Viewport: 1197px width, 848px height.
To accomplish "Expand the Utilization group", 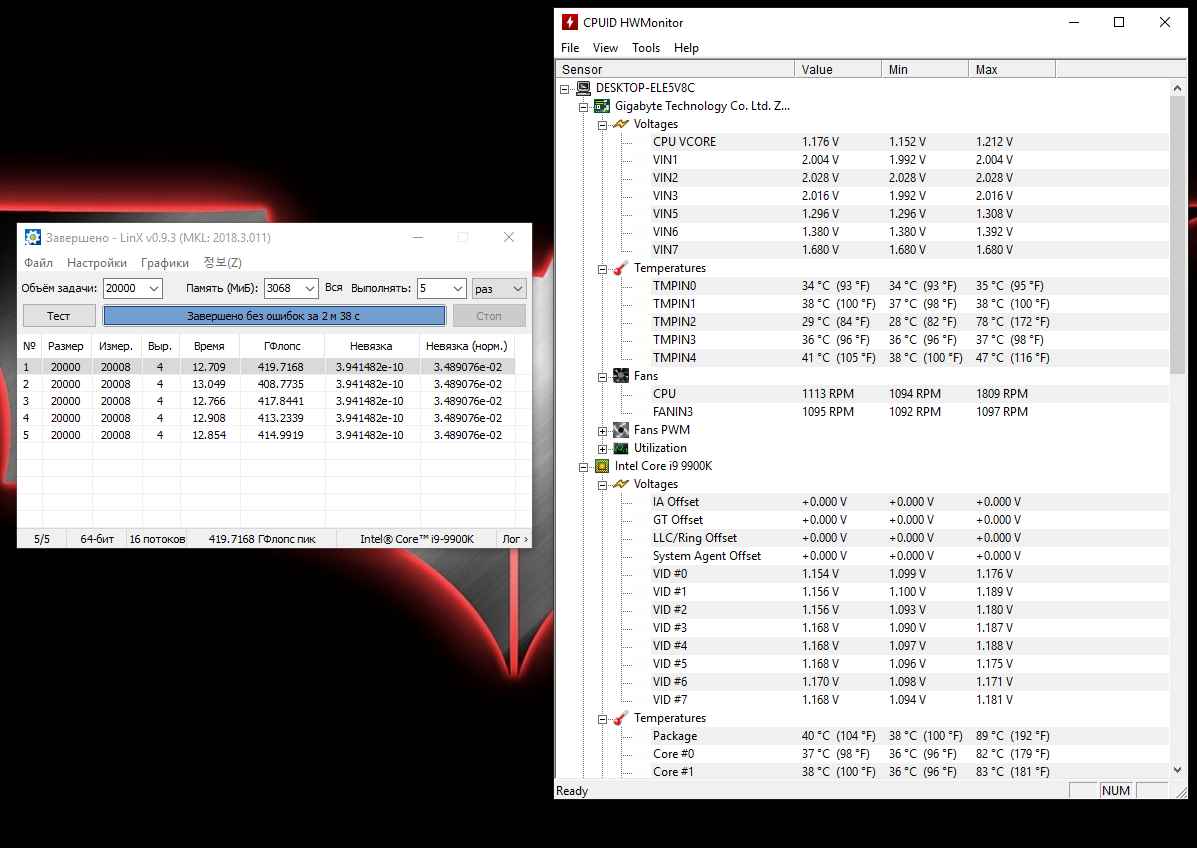I will click(602, 449).
